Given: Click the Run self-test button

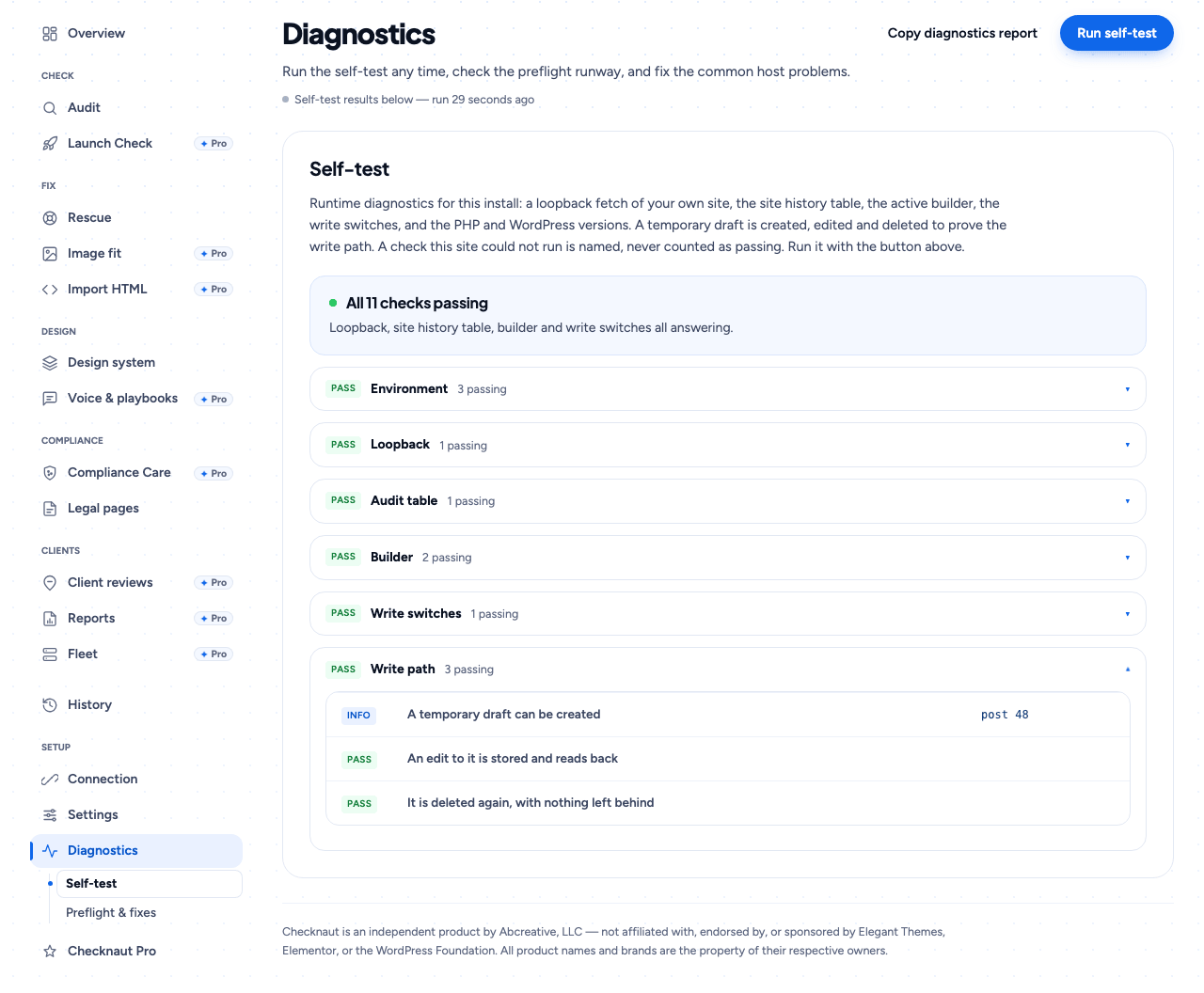Looking at the screenshot, I should tap(1117, 33).
